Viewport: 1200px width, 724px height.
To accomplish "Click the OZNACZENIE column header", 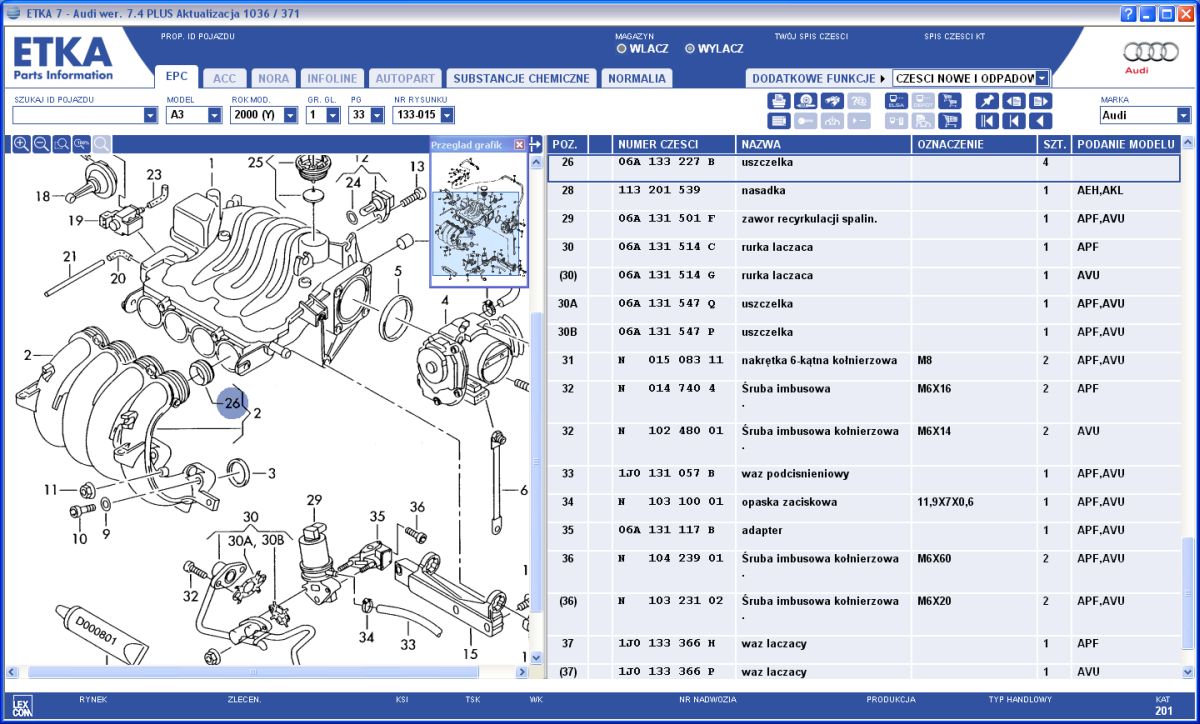I will tap(975, 144).
